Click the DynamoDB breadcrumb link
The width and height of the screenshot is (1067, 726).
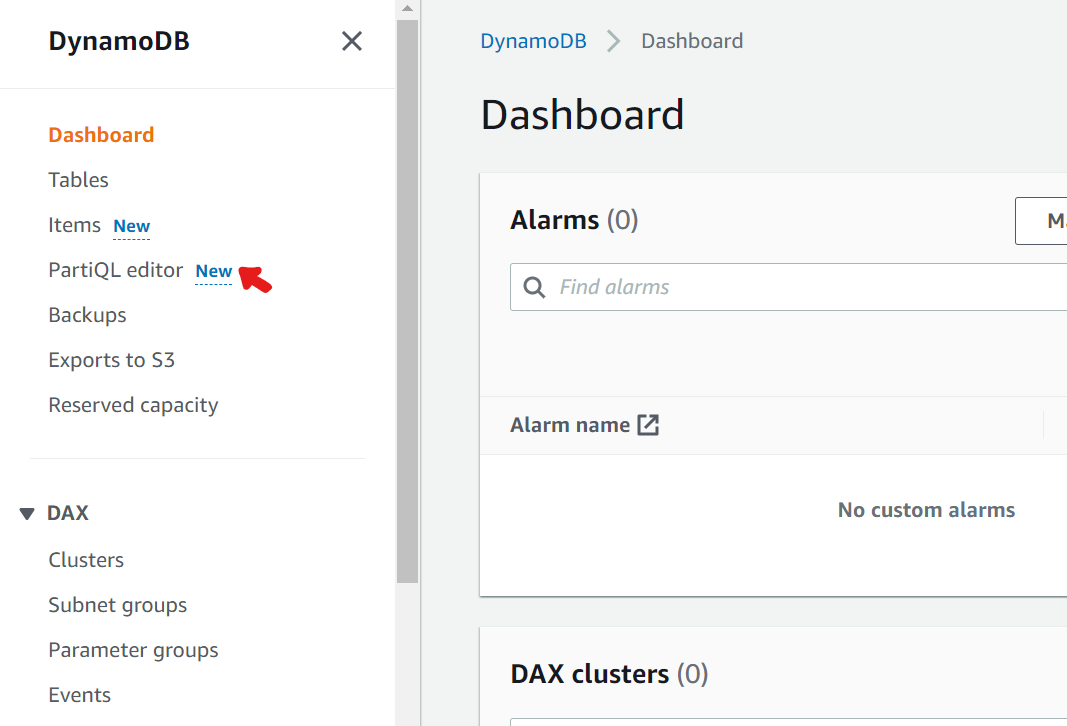tap(533, 41)
